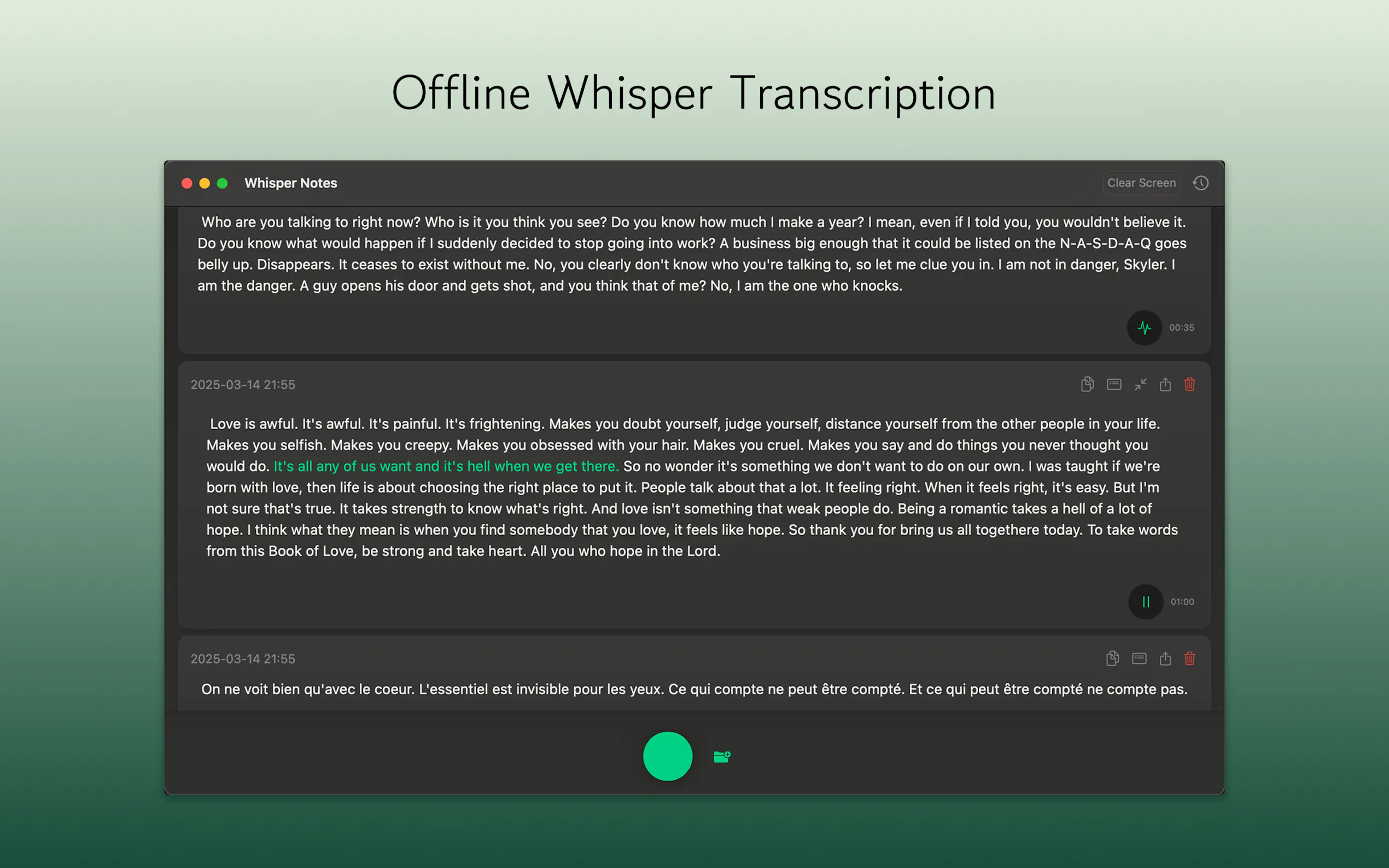The width and height of the screenshot is (1389, 868).
Task: Open the transcription history clock icon
Action: [x=1201, y=183]
